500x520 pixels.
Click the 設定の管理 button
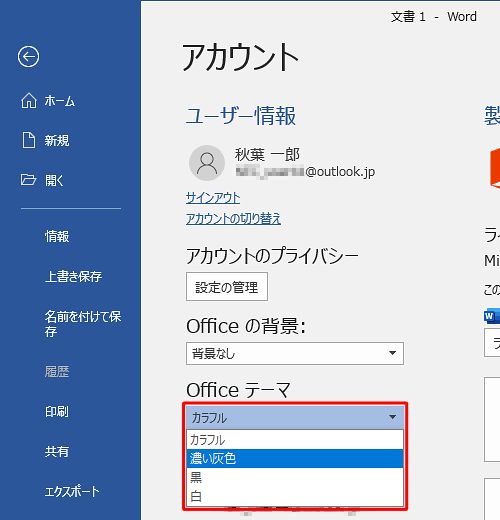coord(227,287)
